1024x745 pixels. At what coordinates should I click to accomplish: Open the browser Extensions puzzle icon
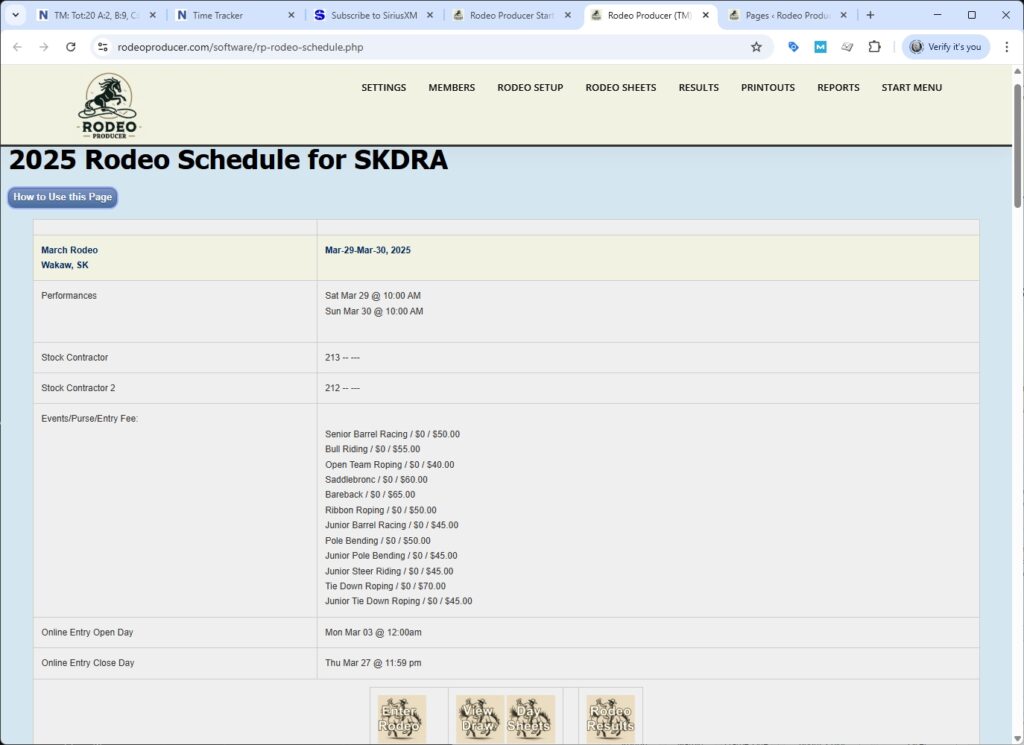tap(871, 46)
